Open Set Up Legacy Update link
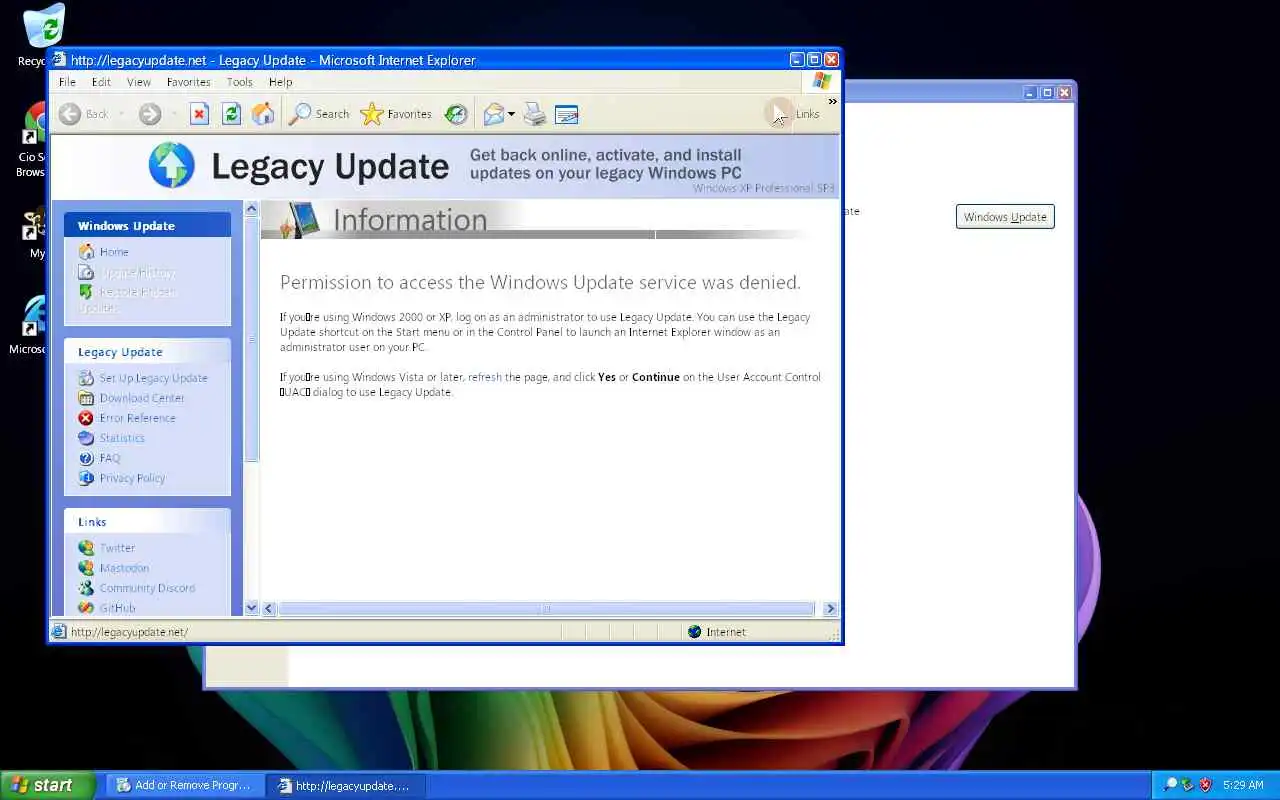The height and width of the screenshot is (800, 1280). [153, 378]
